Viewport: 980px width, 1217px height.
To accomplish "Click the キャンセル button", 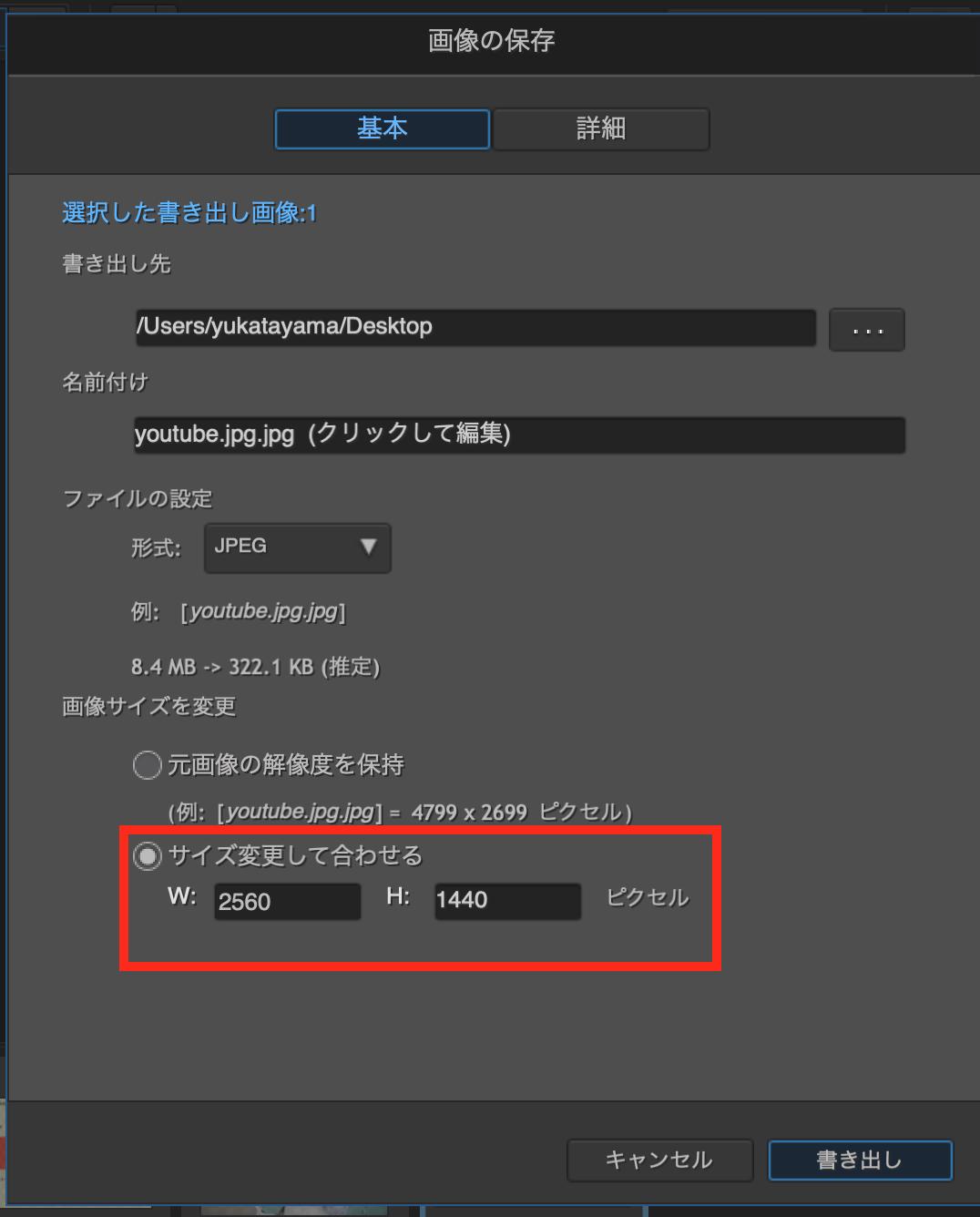I will [x=659, y=1161].
